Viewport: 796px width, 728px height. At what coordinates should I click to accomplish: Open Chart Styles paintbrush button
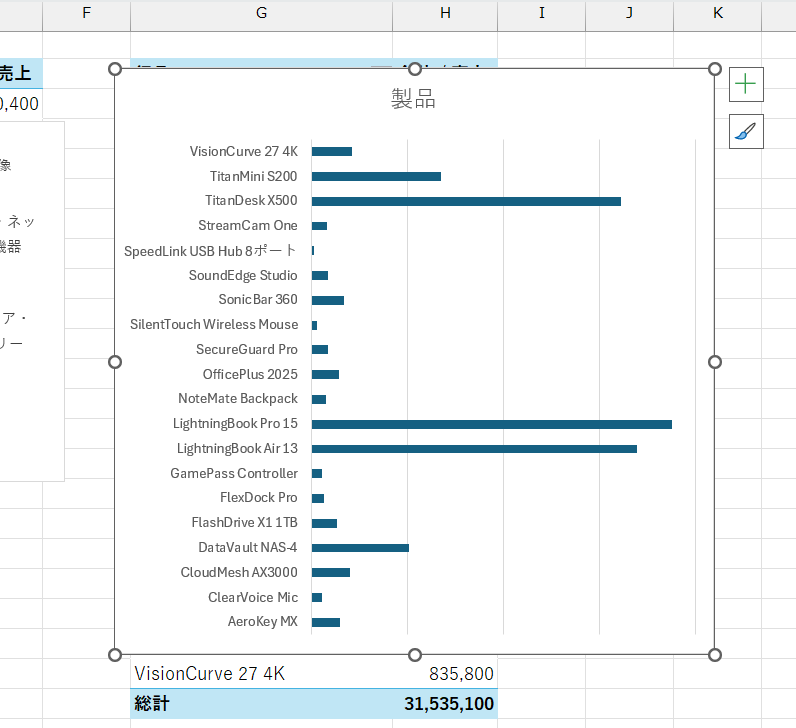[x=746, y=131]
